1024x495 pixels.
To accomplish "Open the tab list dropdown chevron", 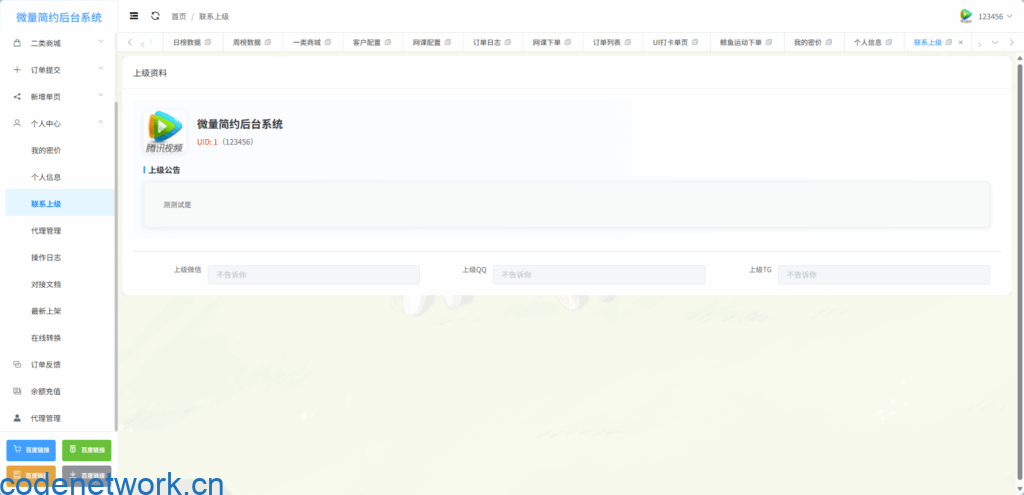I will click(995, 43).
